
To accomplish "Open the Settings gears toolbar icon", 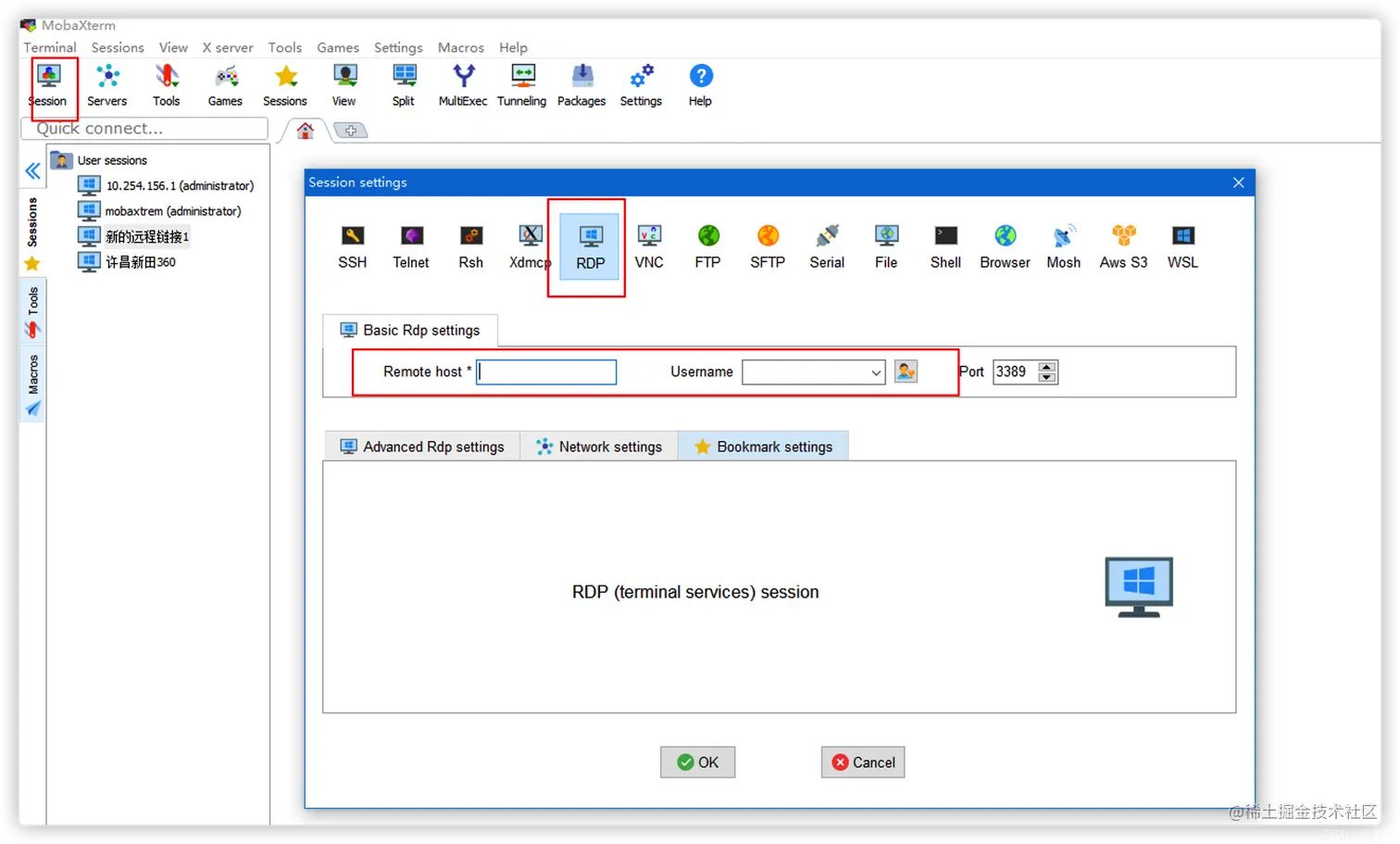I will click(x=641, y=85).
